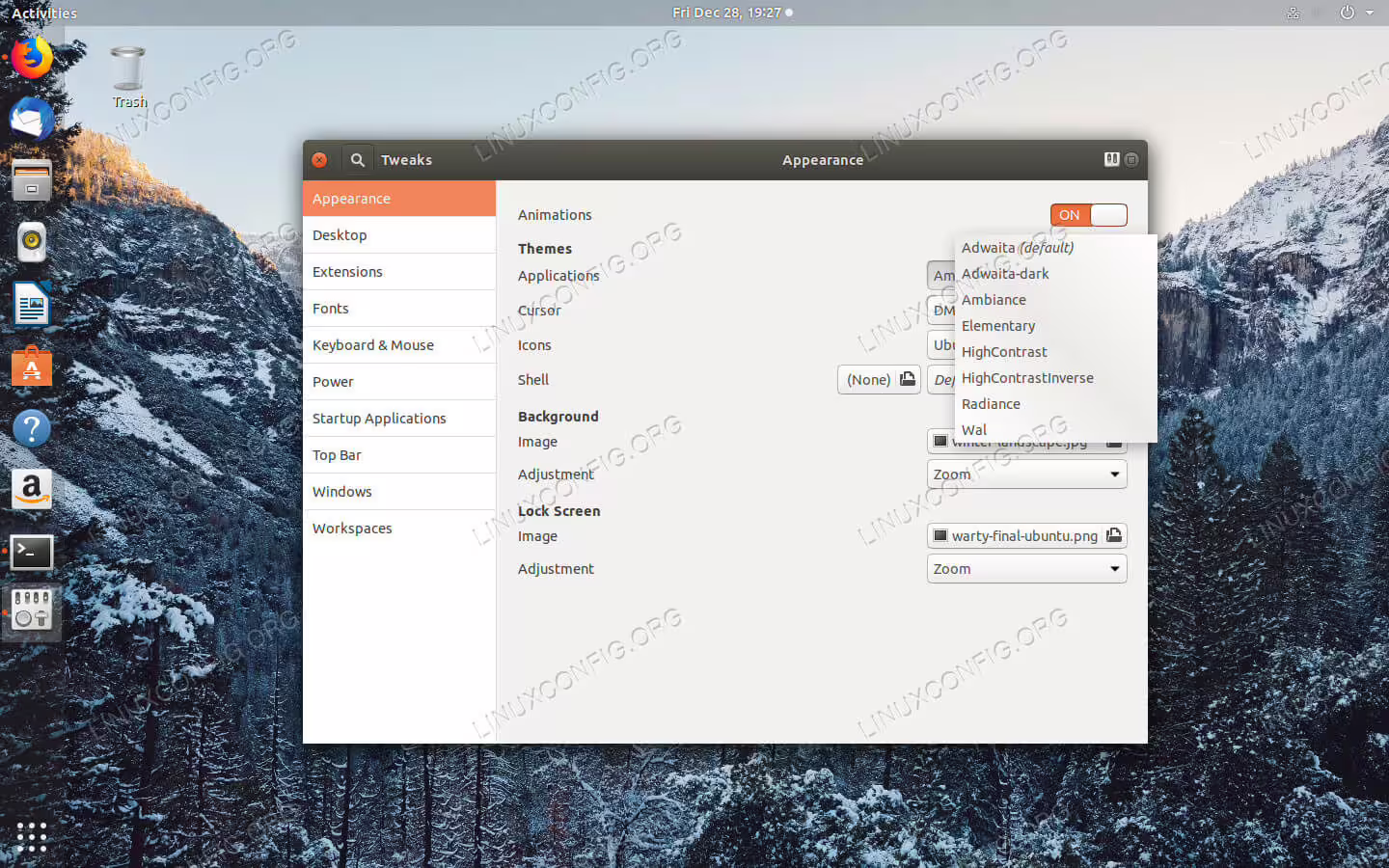This screenshot has height=868, width=1389.
Task: Select Elementary theme option
Action: 1055,326
